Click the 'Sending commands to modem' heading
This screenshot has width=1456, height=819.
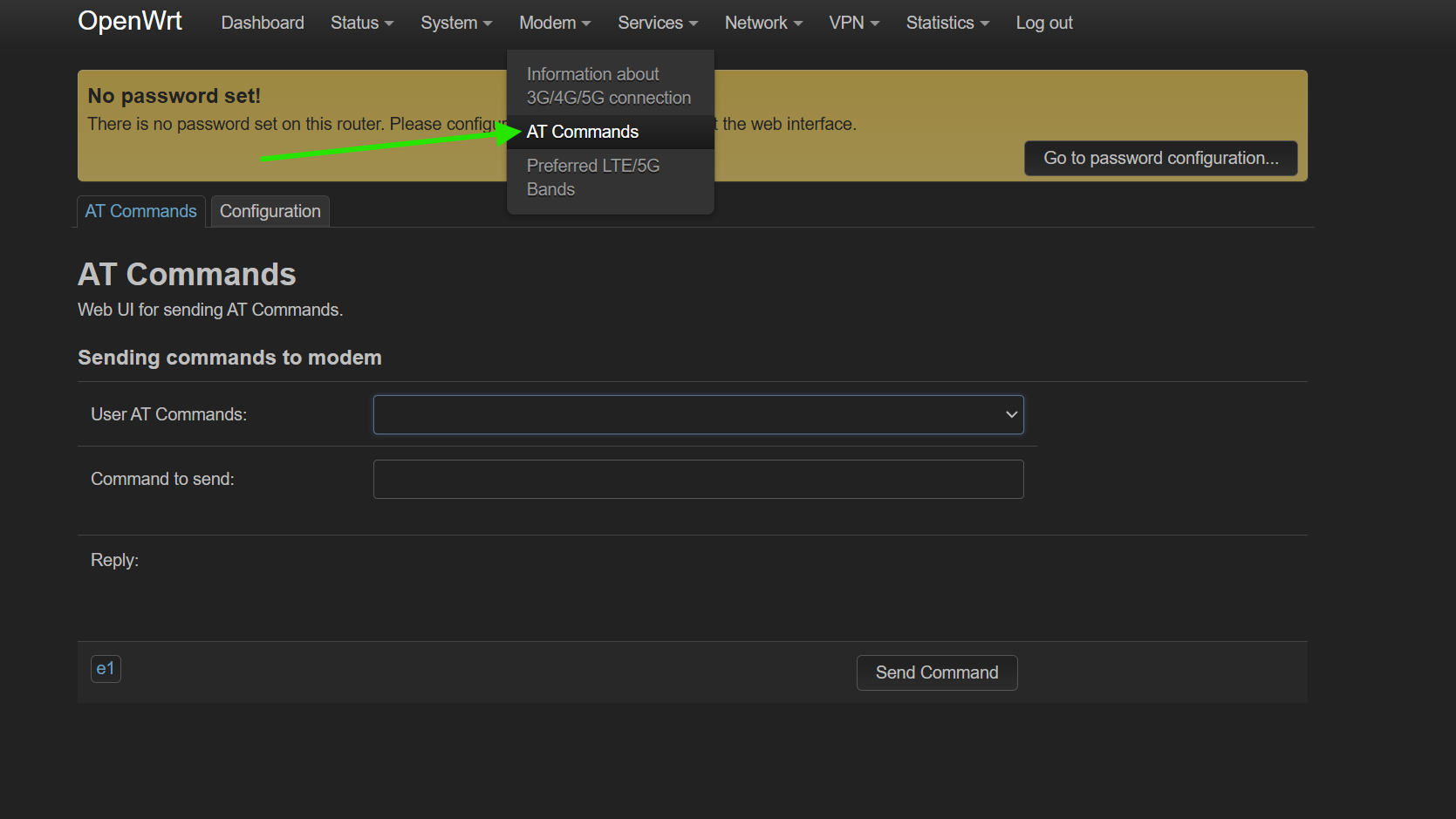[x=229, y=358]
